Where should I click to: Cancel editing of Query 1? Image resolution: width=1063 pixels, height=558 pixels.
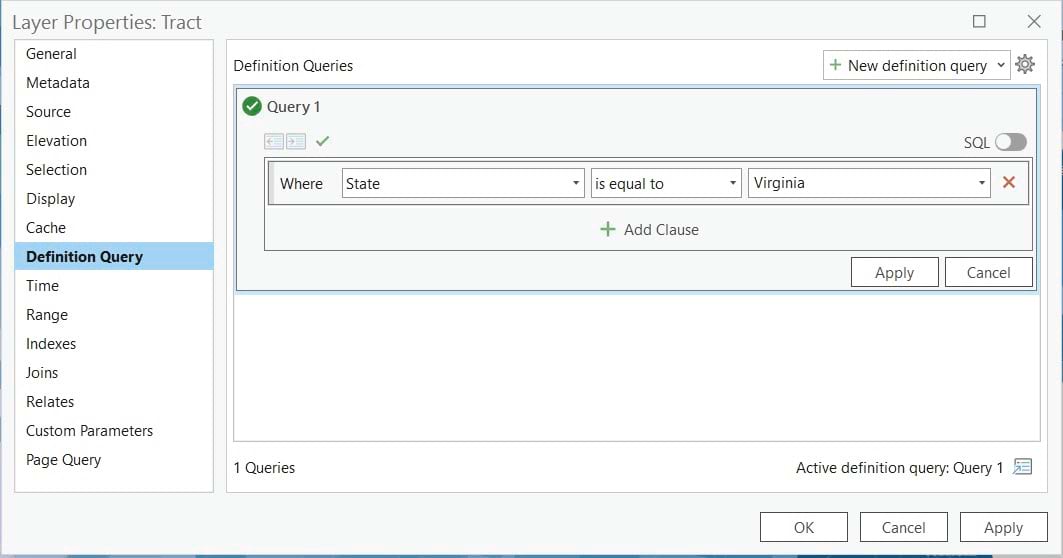pos(988,272)
